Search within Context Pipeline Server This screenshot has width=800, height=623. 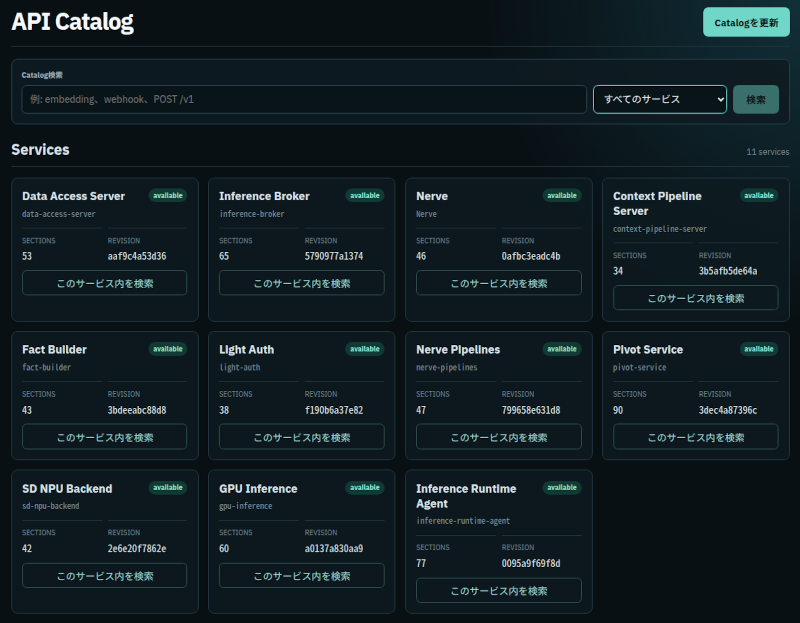coord(695,297)
